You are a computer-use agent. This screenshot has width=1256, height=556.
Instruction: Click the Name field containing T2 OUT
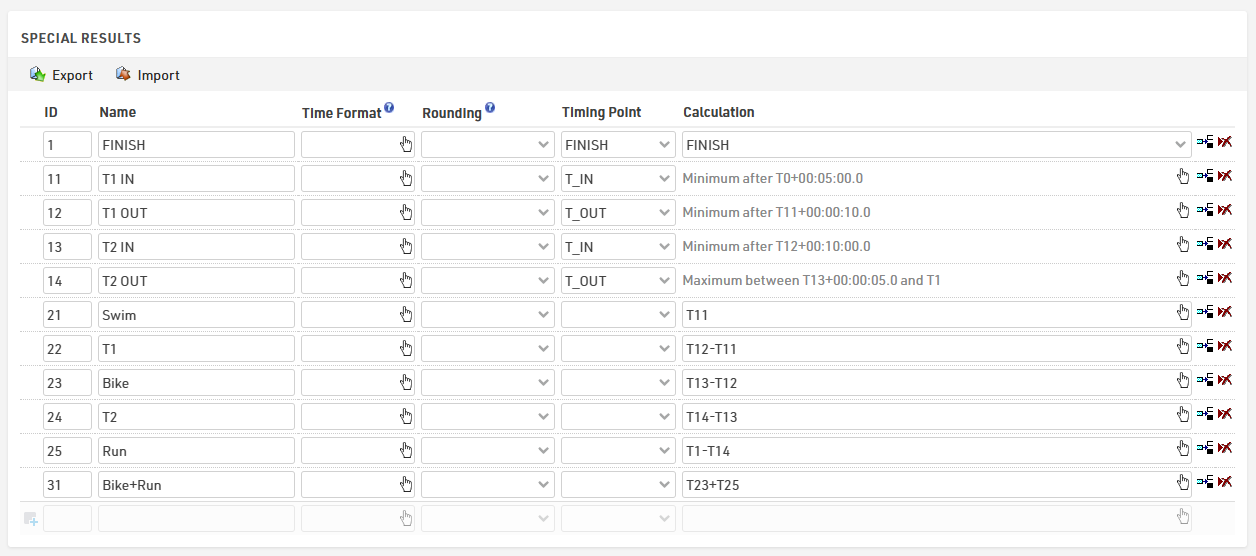pos(196,280)
